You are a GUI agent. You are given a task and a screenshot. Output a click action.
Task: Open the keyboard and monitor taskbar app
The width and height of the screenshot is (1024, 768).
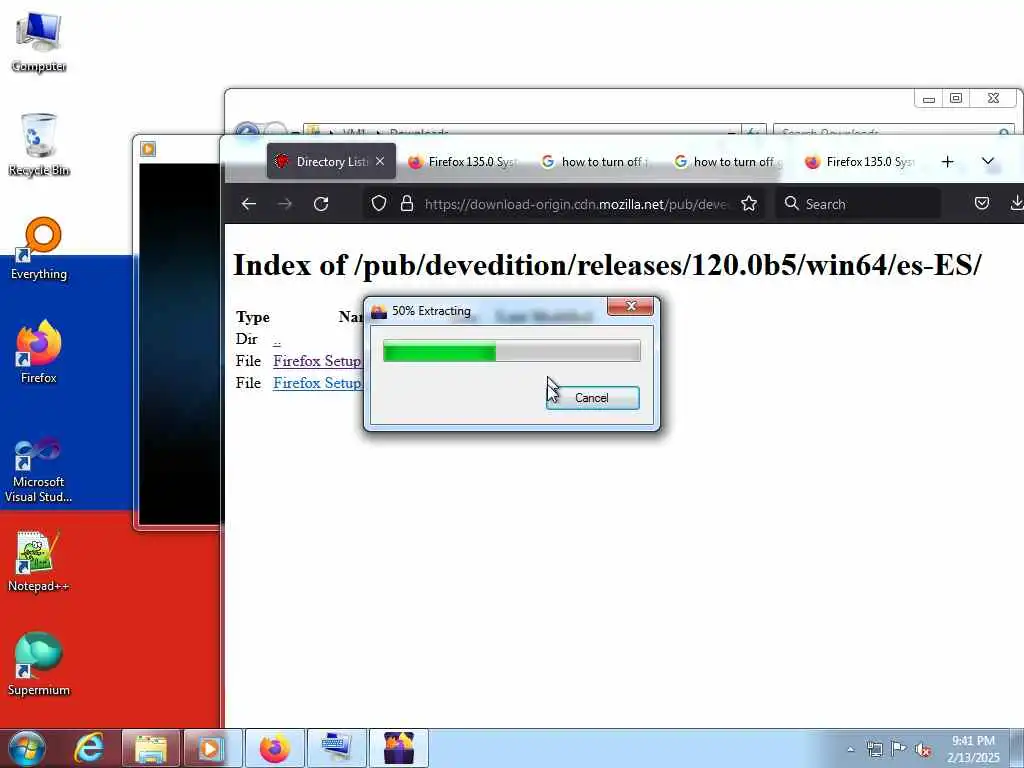tap(337, 748)
